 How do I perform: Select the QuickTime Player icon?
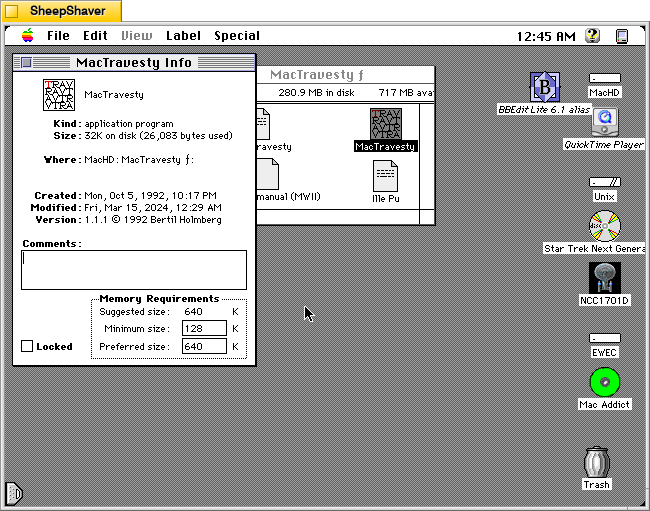605,122
